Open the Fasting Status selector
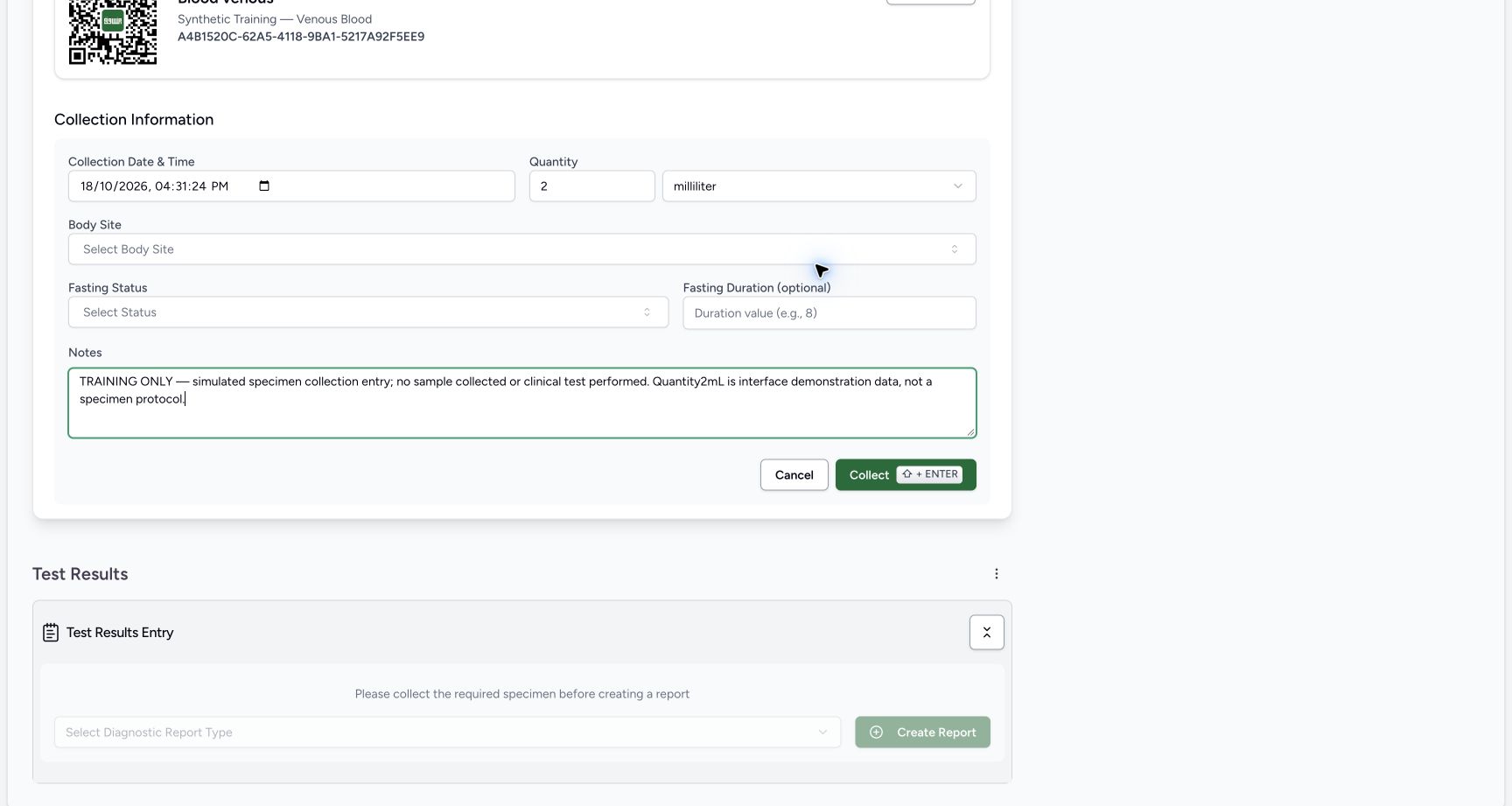 [368, 312]
